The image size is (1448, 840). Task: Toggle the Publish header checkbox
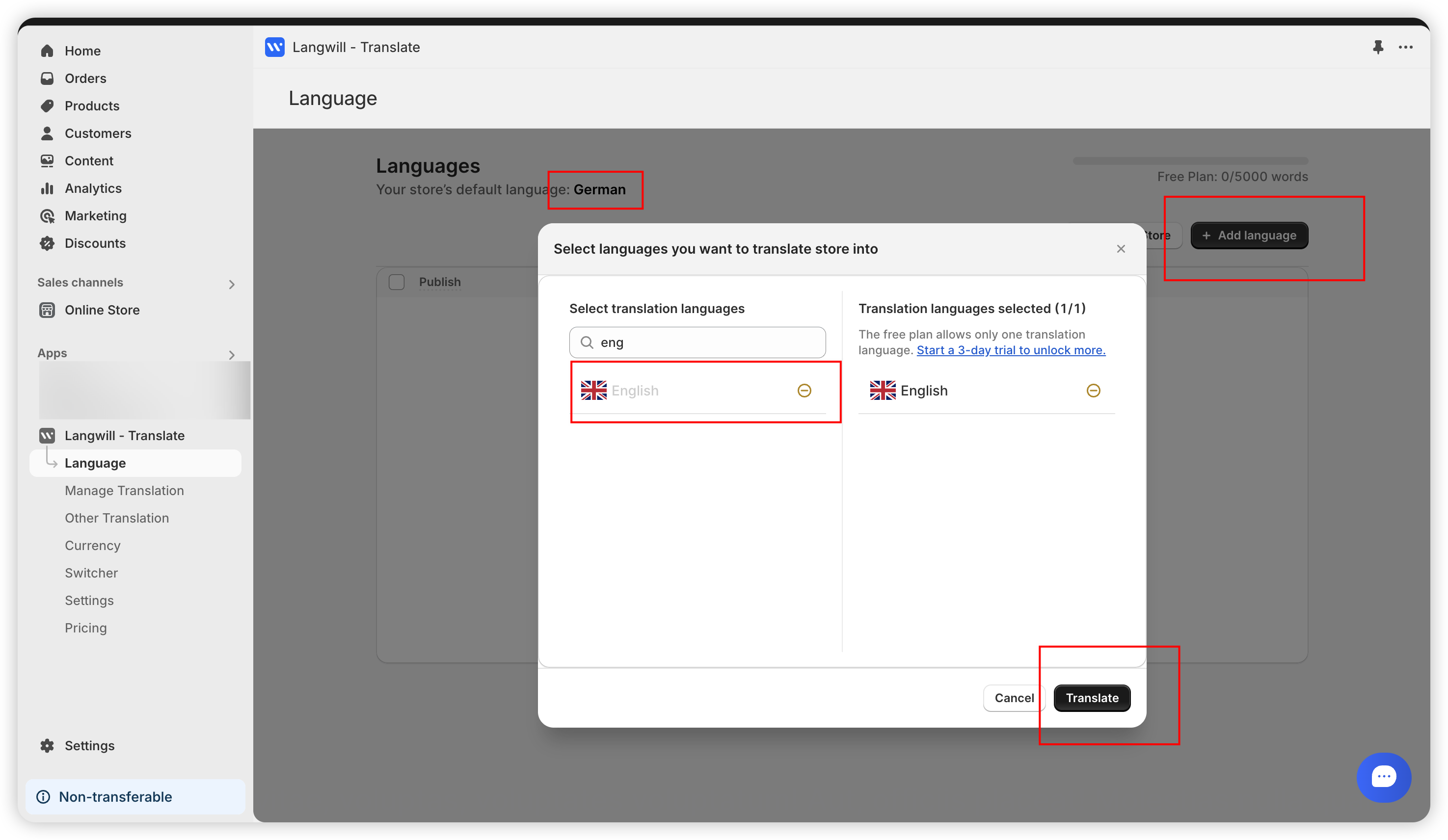point(397,282)
